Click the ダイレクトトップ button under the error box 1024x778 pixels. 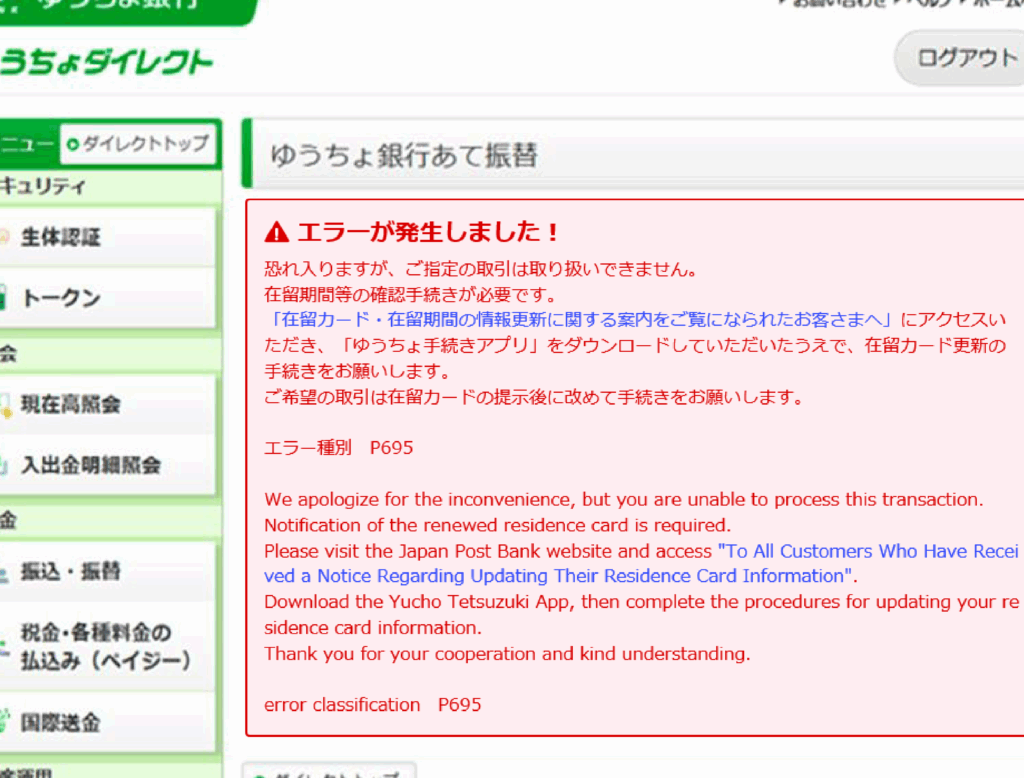pos(328,771)
